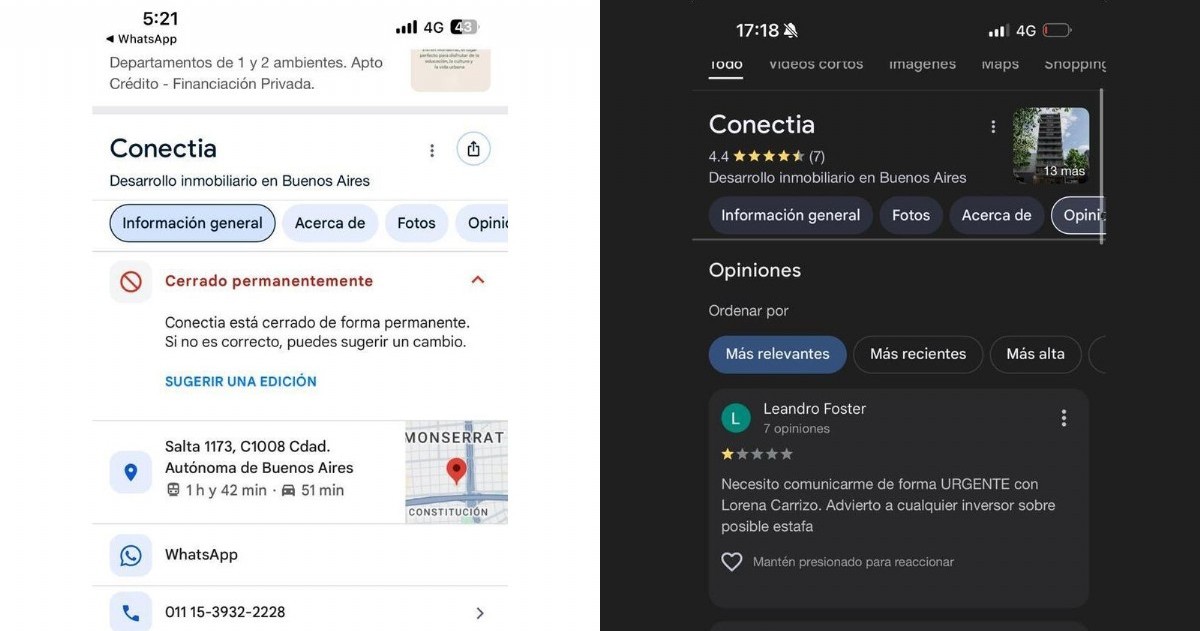Select Más relevantes sort chip
The width and height of the screenshot is (1200, 631).
778,354
